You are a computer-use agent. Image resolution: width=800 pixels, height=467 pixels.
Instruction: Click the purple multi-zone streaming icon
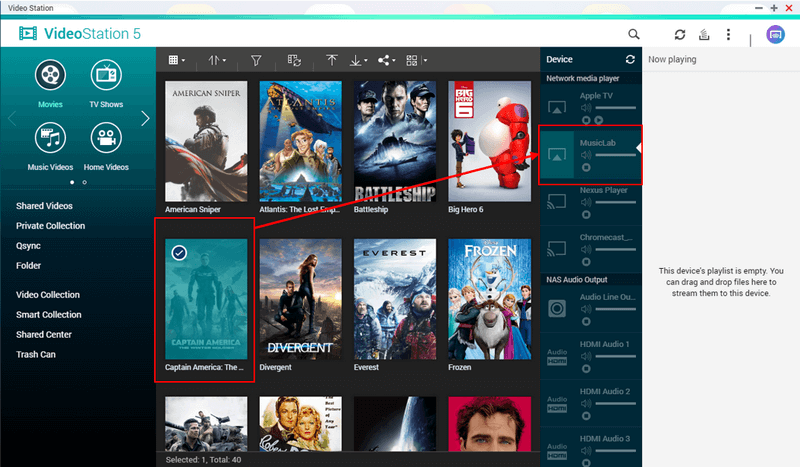[x=775, y=34]
